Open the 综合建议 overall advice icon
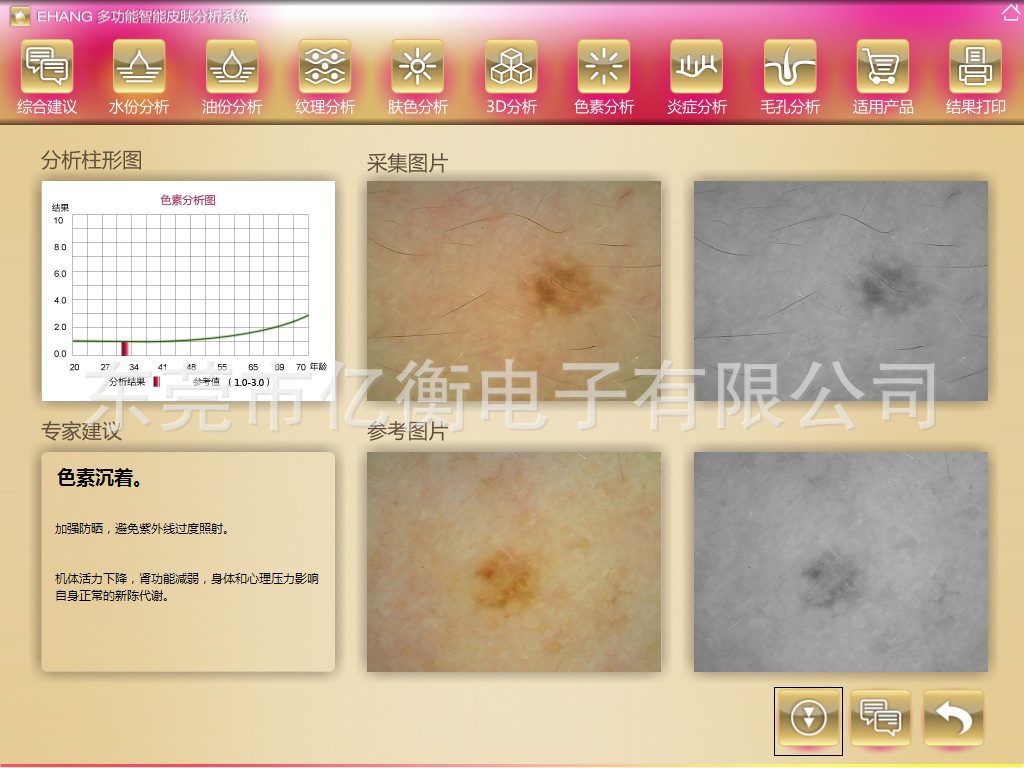This screenshot has height=768, width=1024. point(47,68)
